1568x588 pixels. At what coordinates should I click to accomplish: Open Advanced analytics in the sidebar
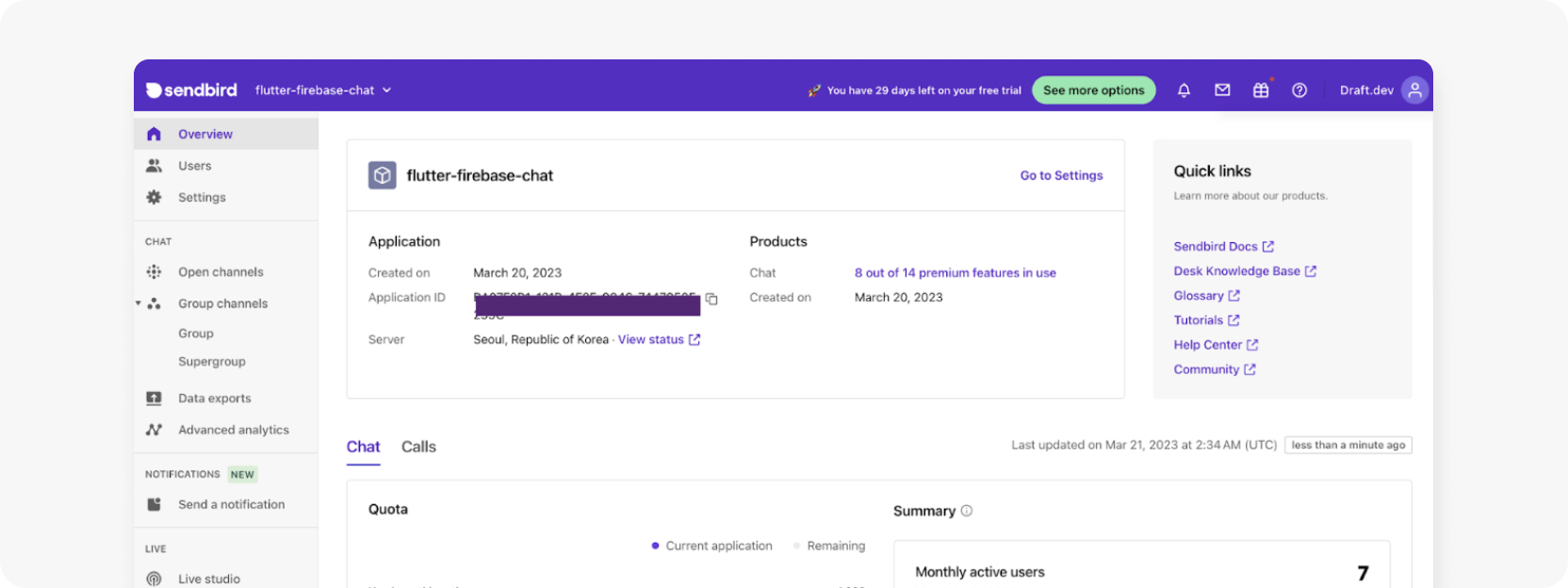click(x=226, y=430)
